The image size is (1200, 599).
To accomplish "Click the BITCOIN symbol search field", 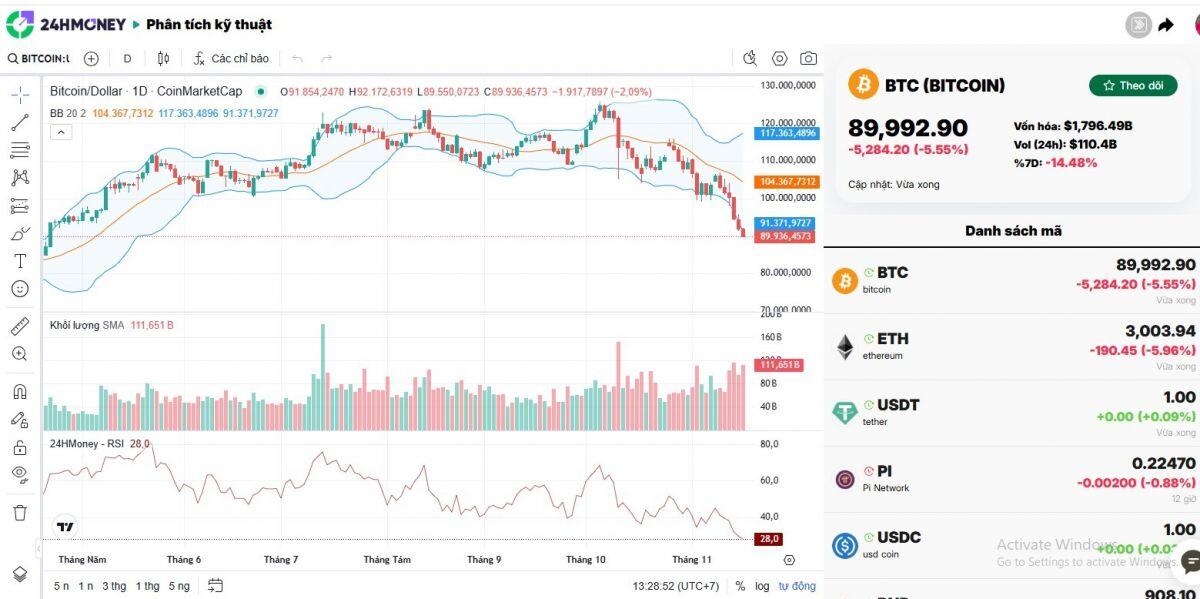I will click(40, 58).
